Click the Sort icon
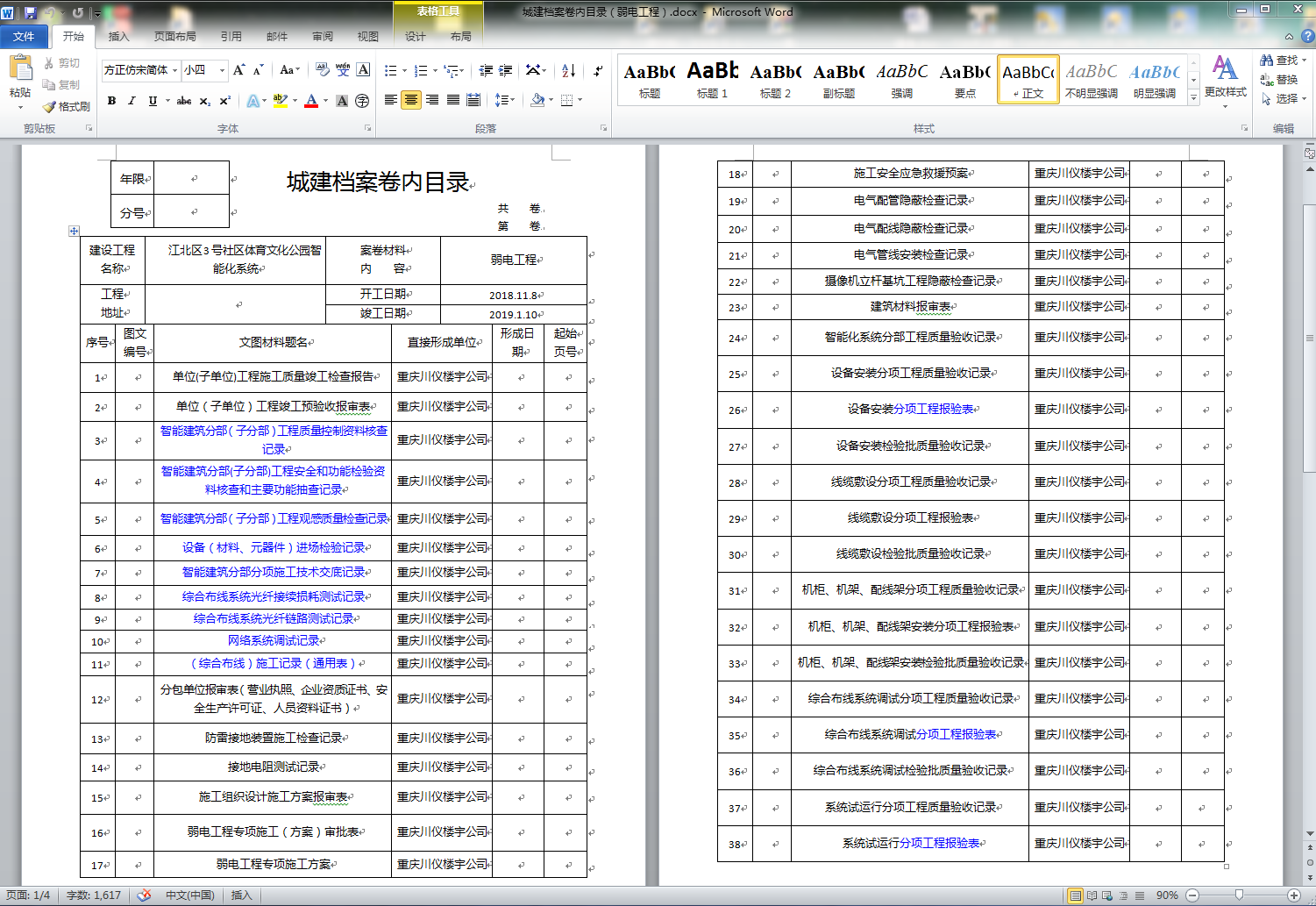1316x906 pixels. coord(568,70)
